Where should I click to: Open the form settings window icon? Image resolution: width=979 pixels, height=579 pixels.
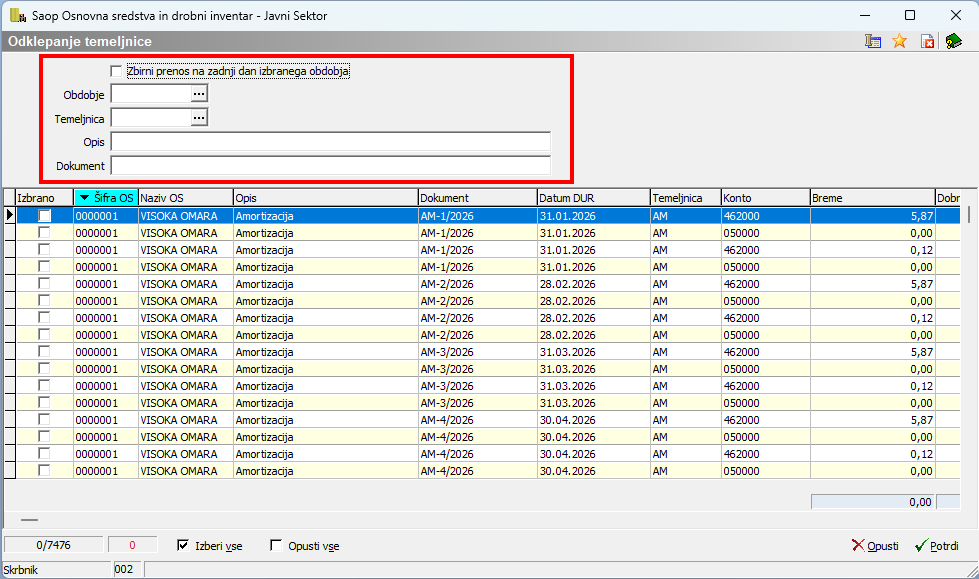873,41
